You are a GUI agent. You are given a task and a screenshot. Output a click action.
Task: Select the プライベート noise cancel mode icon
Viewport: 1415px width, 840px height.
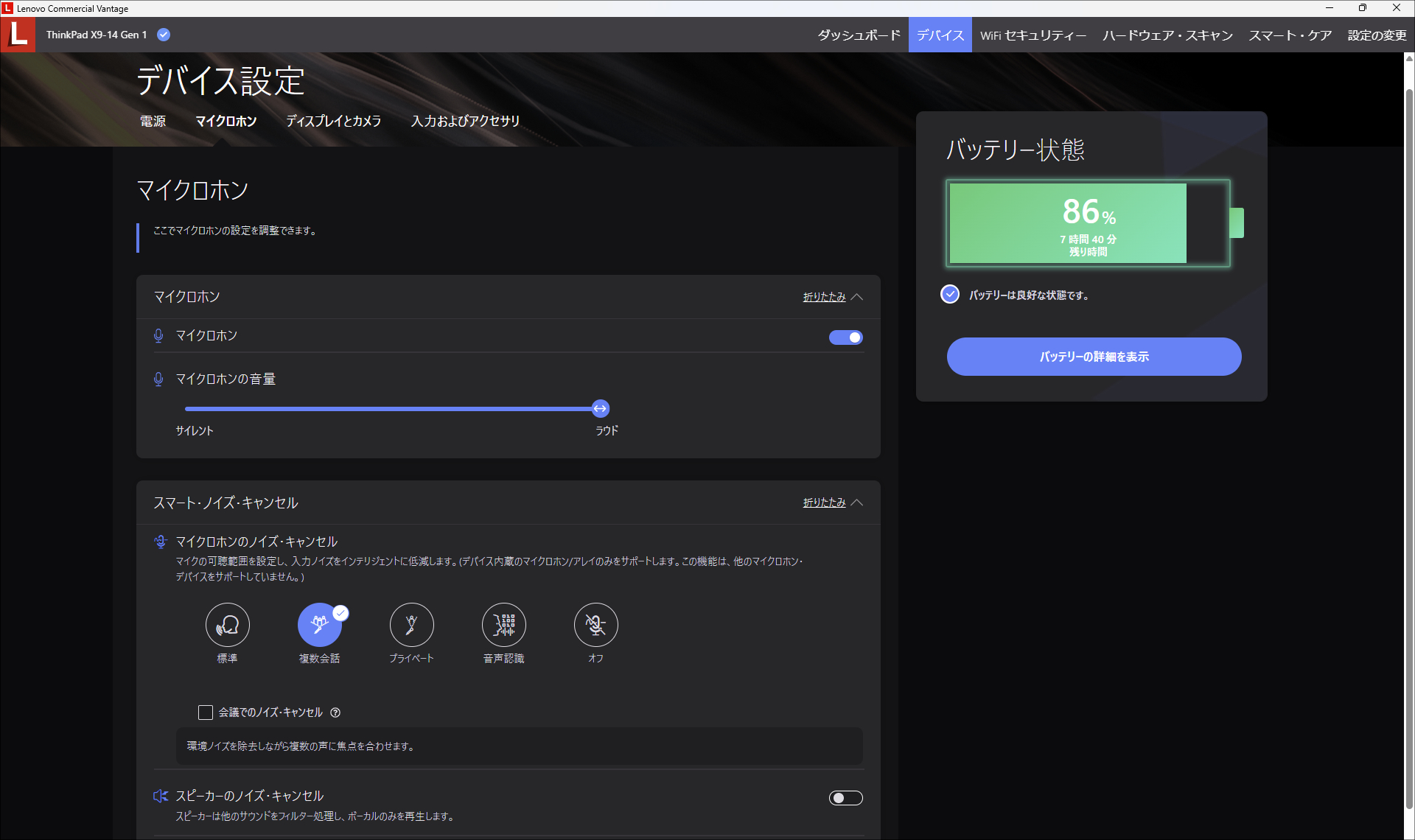point(411,625)
